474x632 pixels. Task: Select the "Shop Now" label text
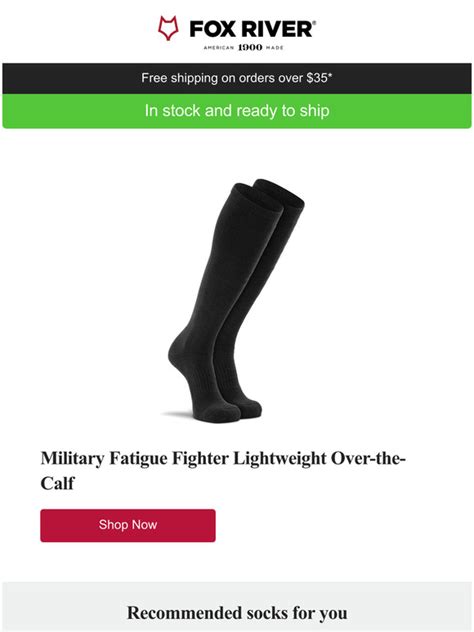tap(128, 525)
